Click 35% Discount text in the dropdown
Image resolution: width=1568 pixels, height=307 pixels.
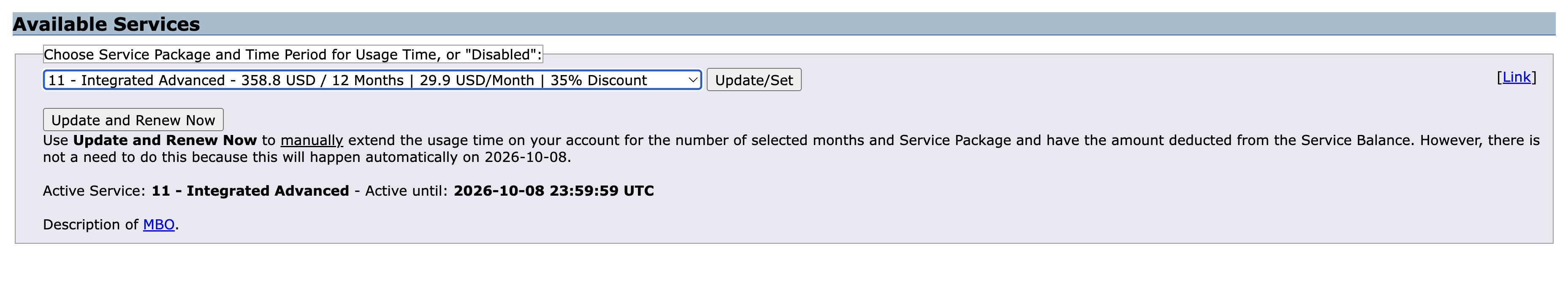[598, 80]
